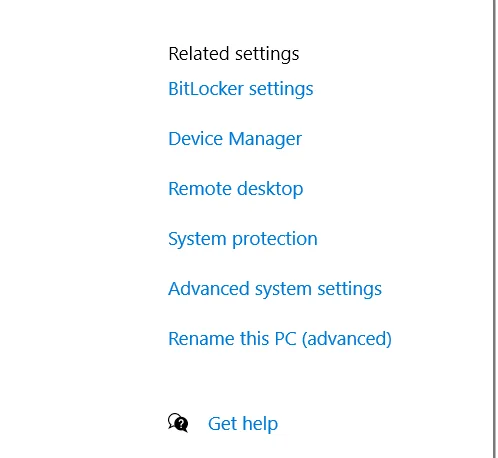Viewport: 498px width, 458px height.
Task: Open the BitLocker settings link
Action: (x=241, y=89)
